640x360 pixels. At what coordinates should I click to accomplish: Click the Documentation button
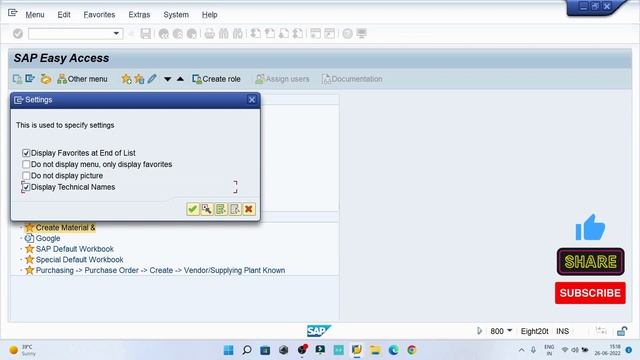(352, 79)
